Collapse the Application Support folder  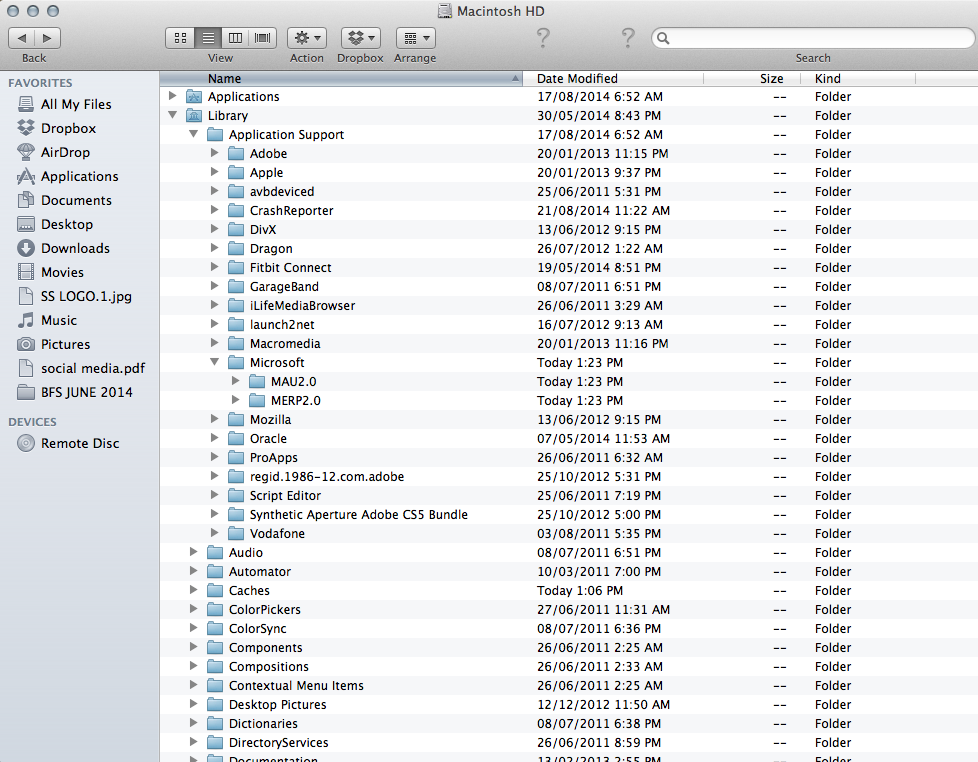(x=193, y=134)
